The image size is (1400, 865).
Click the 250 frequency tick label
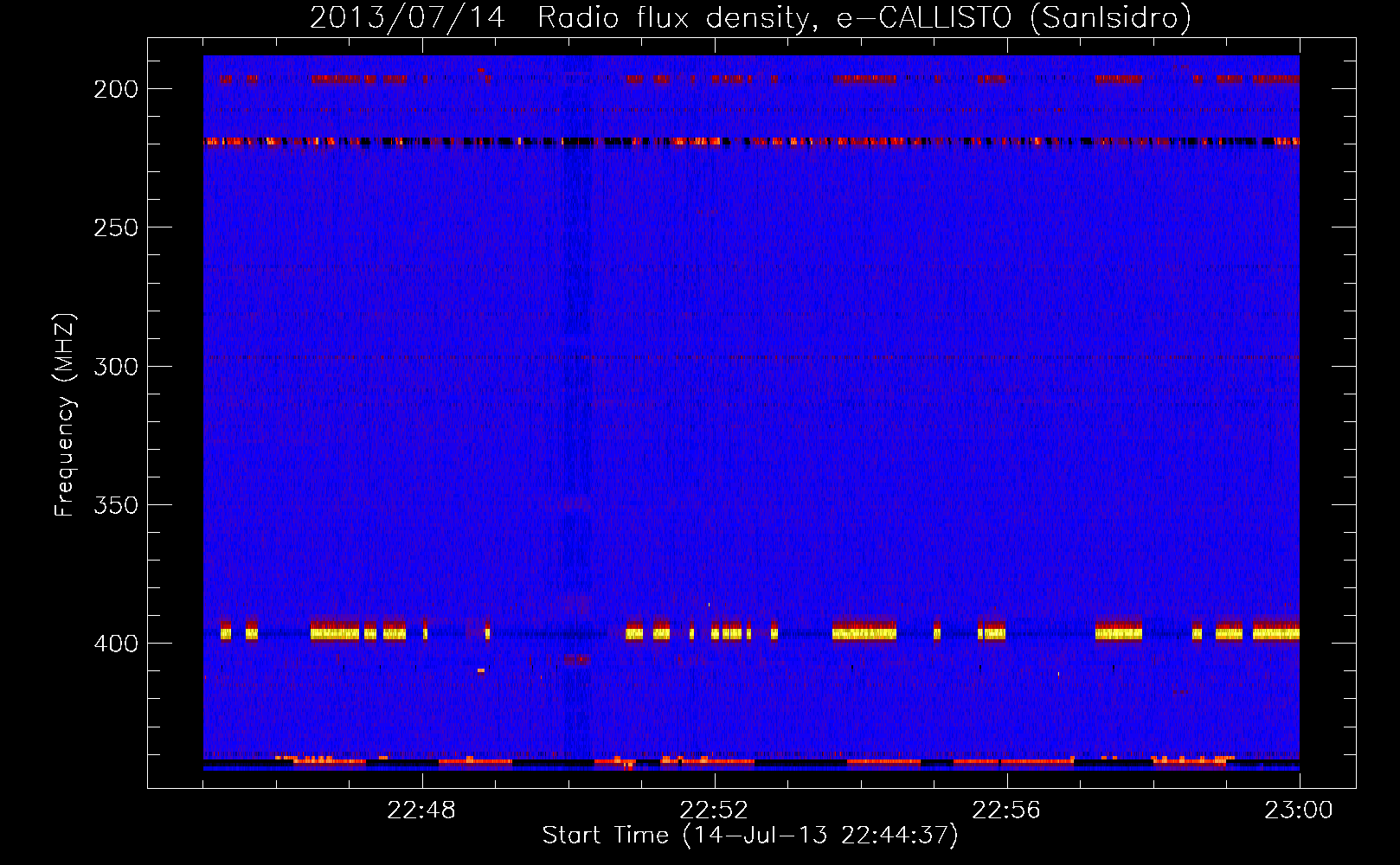coord(116,227)
